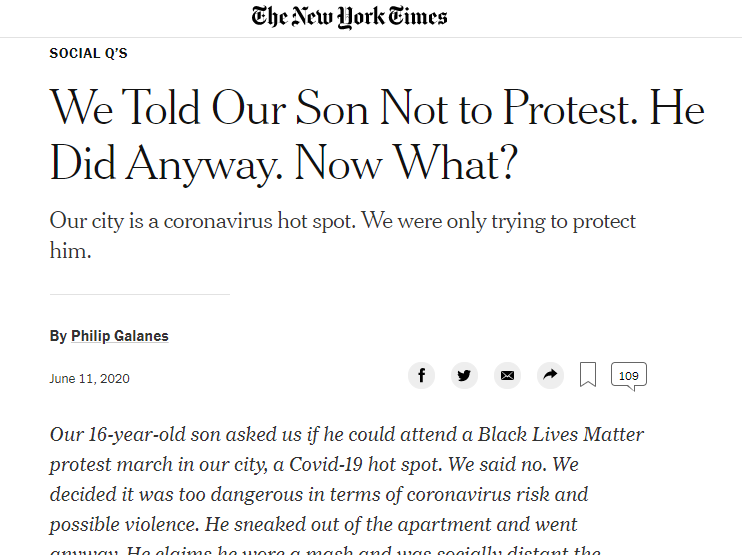742x555 pixels.
Task: Open the Social Q's section
Action: pos(88,54)
